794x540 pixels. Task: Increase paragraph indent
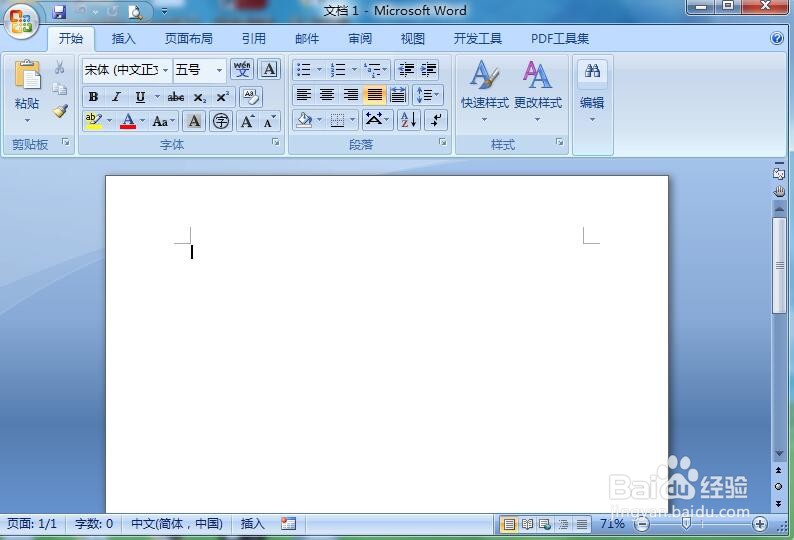click(x=428, y=69)
